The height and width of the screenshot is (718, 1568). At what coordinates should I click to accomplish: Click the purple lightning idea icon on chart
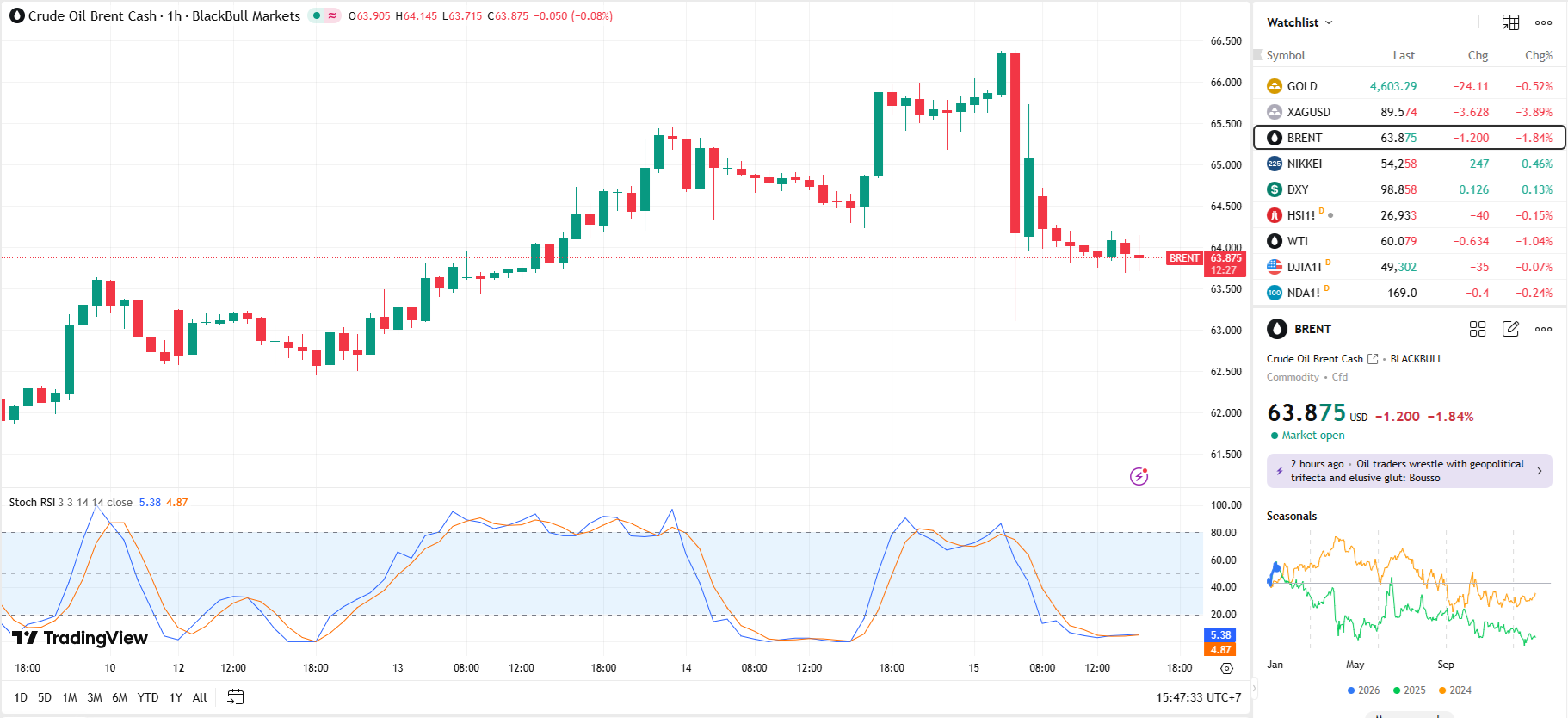(1139, 476)
